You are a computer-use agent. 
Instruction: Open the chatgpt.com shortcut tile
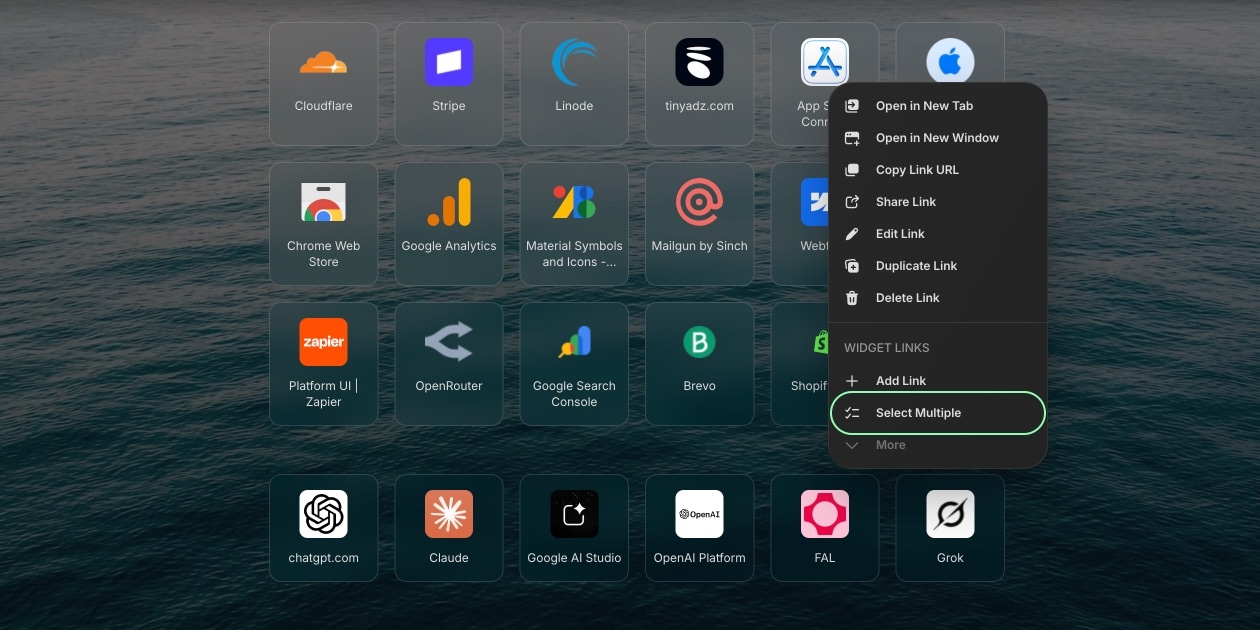click(x=323, y=528)
